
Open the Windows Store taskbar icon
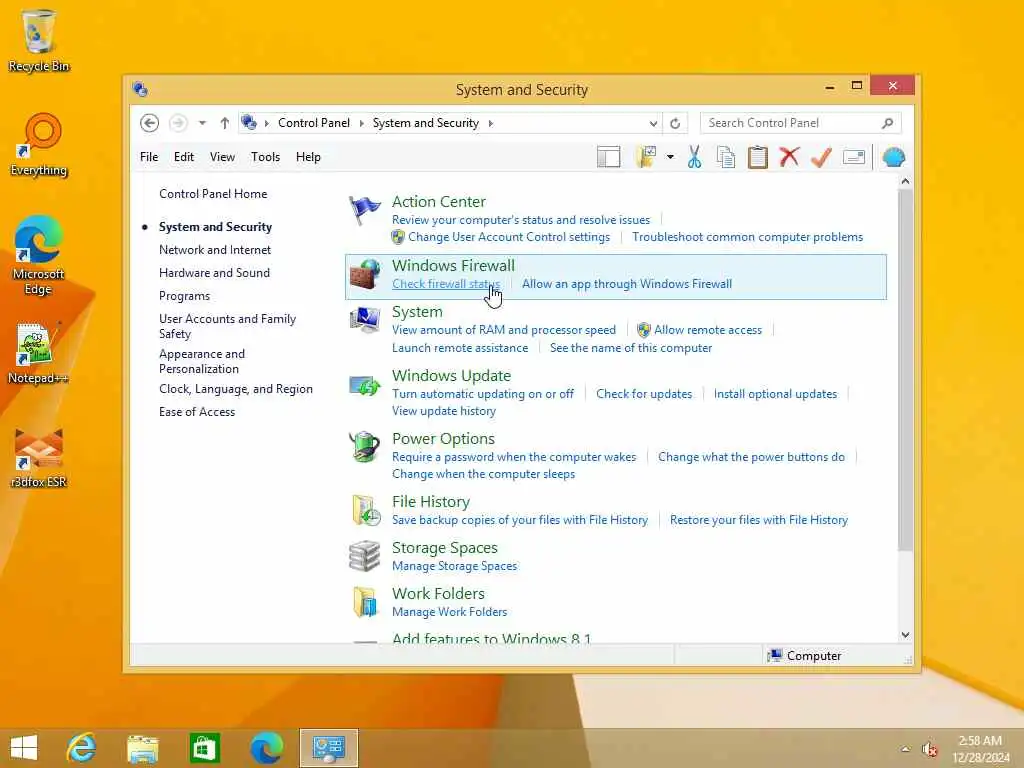pyautogui.click(x=204, y=748)
